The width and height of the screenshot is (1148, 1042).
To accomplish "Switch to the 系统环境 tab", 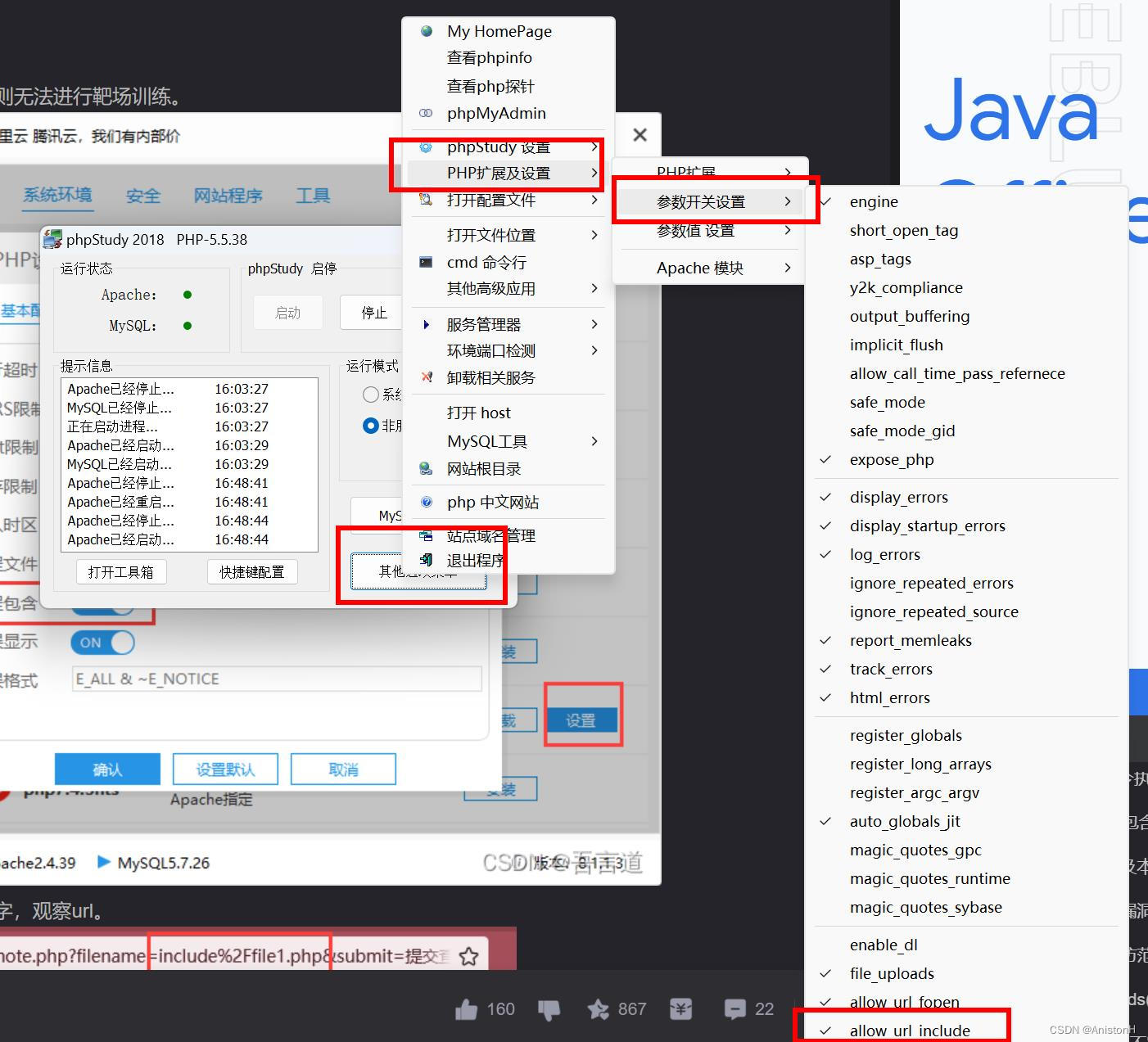I will click(57, 195).
